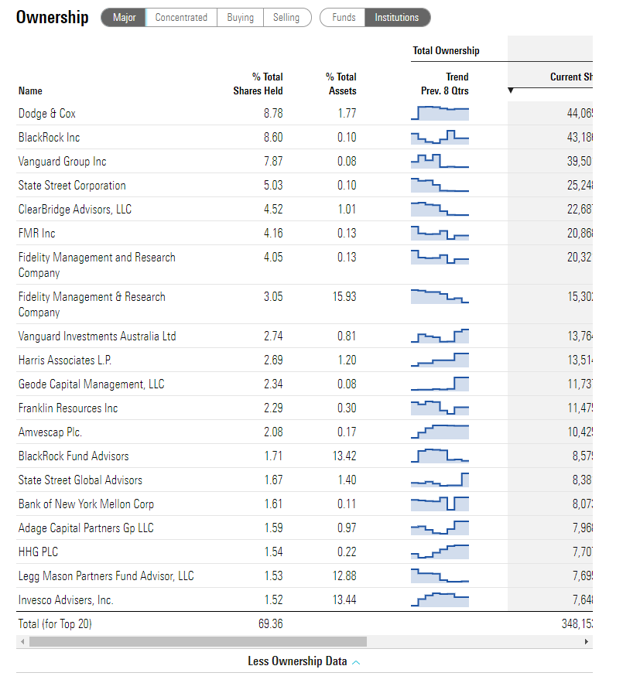
Task: Click Invesco Advisers trend sparkline
Action: click(440, 599)
